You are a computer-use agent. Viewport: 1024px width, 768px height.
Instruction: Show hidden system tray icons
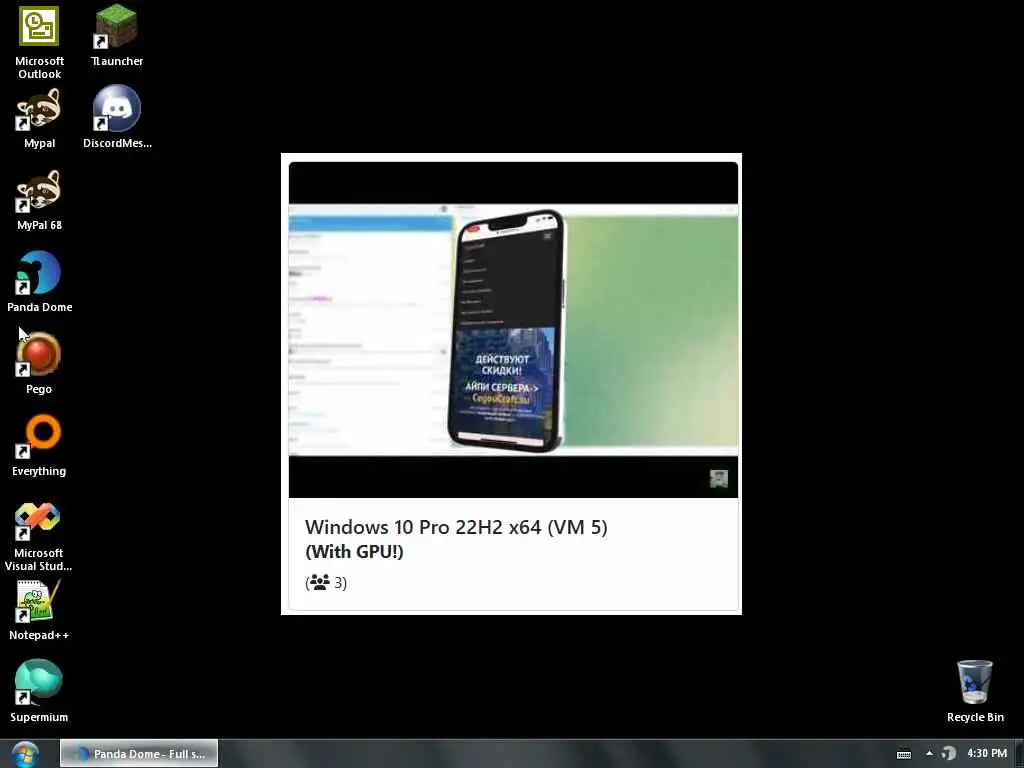click(x=929, y=753)
